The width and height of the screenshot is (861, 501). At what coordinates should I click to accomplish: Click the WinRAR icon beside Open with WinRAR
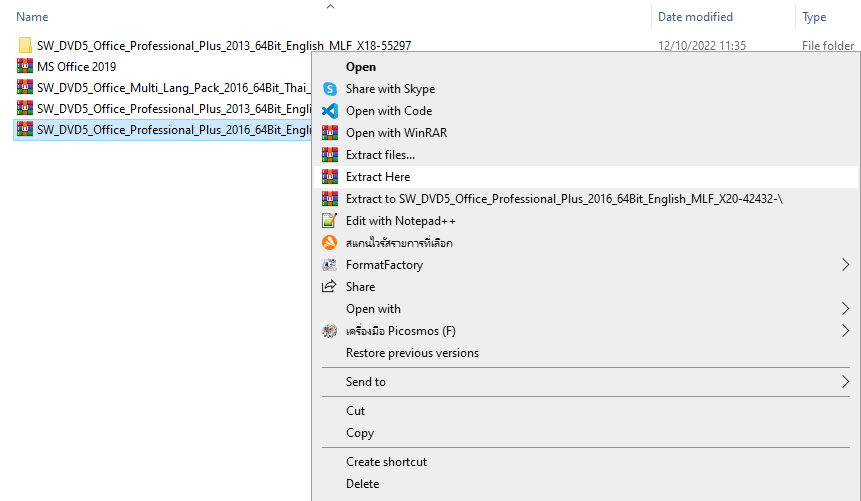329,132
